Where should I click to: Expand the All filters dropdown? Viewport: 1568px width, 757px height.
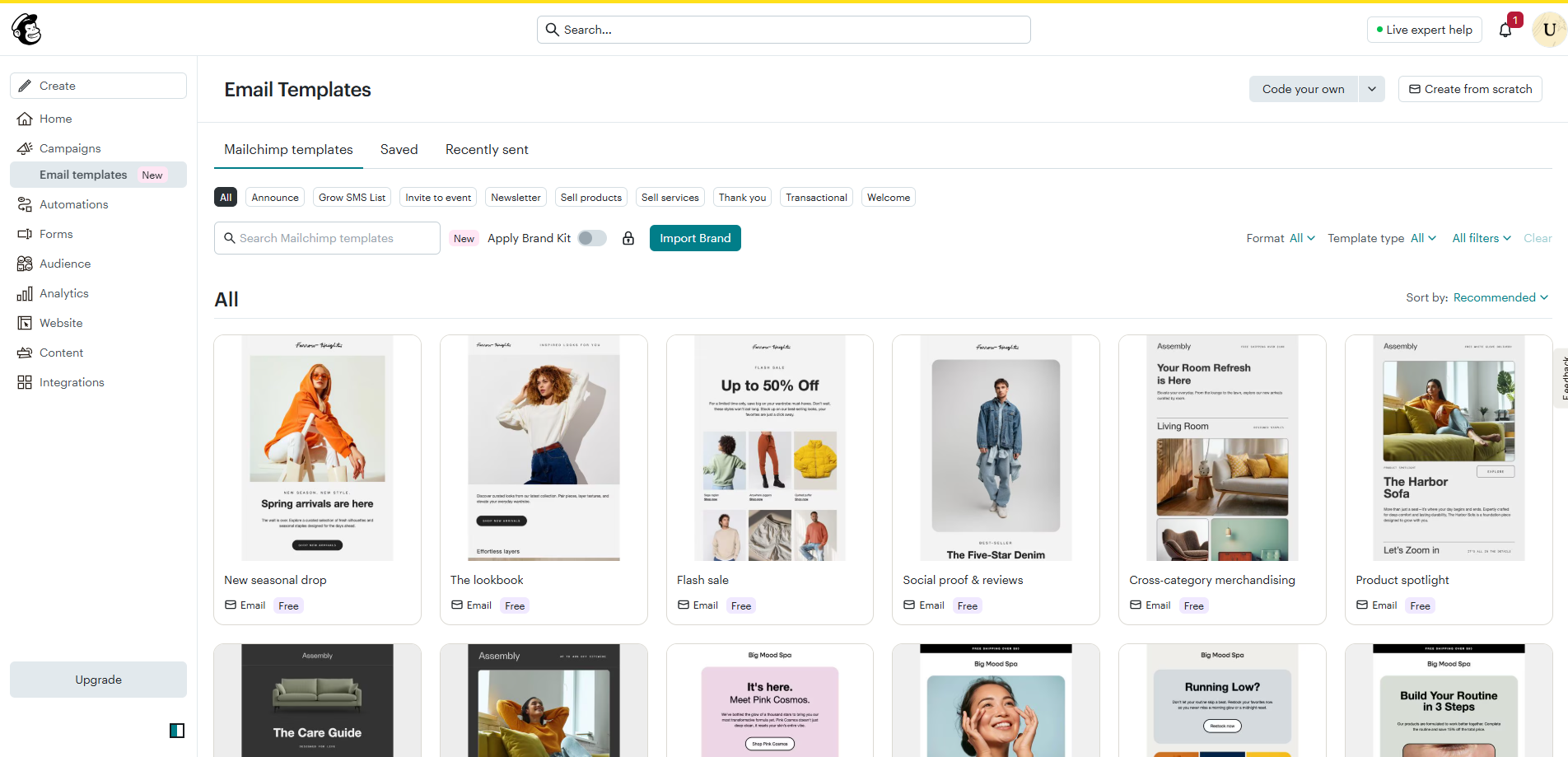pyautogui.click(x=1482, y=238)
